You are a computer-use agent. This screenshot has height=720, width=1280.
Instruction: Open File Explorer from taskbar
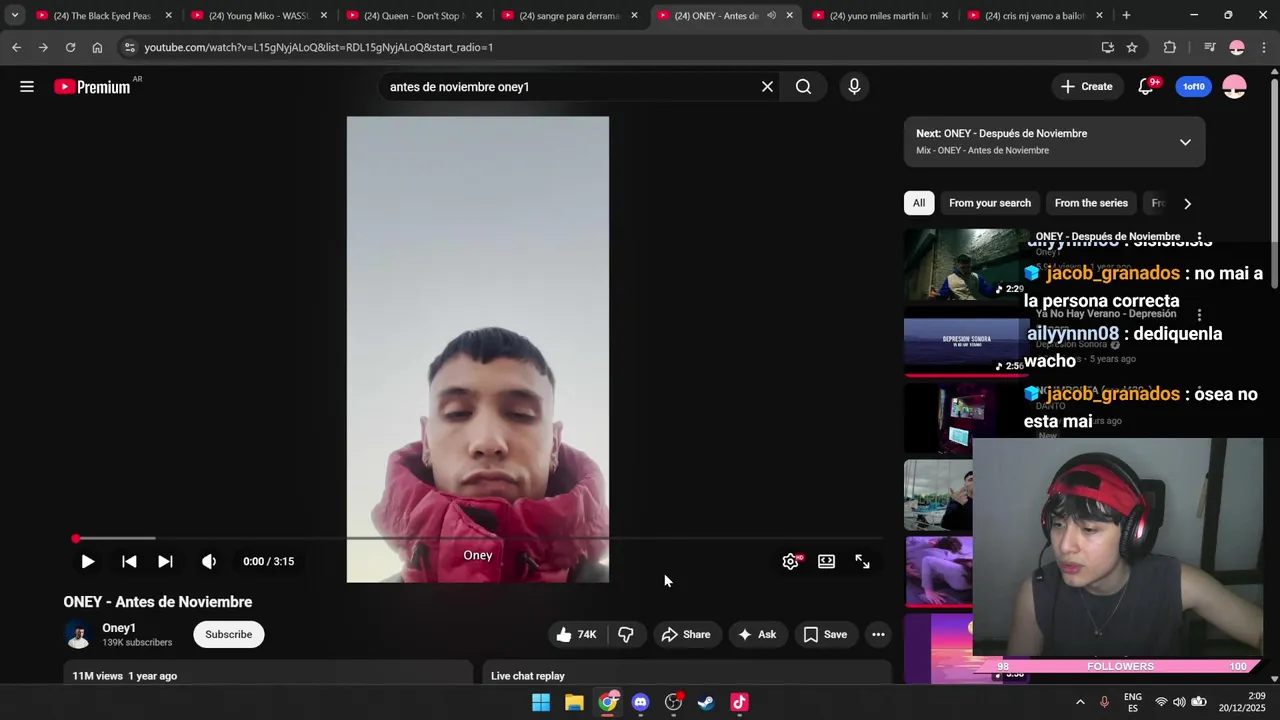tap(574, 702)
